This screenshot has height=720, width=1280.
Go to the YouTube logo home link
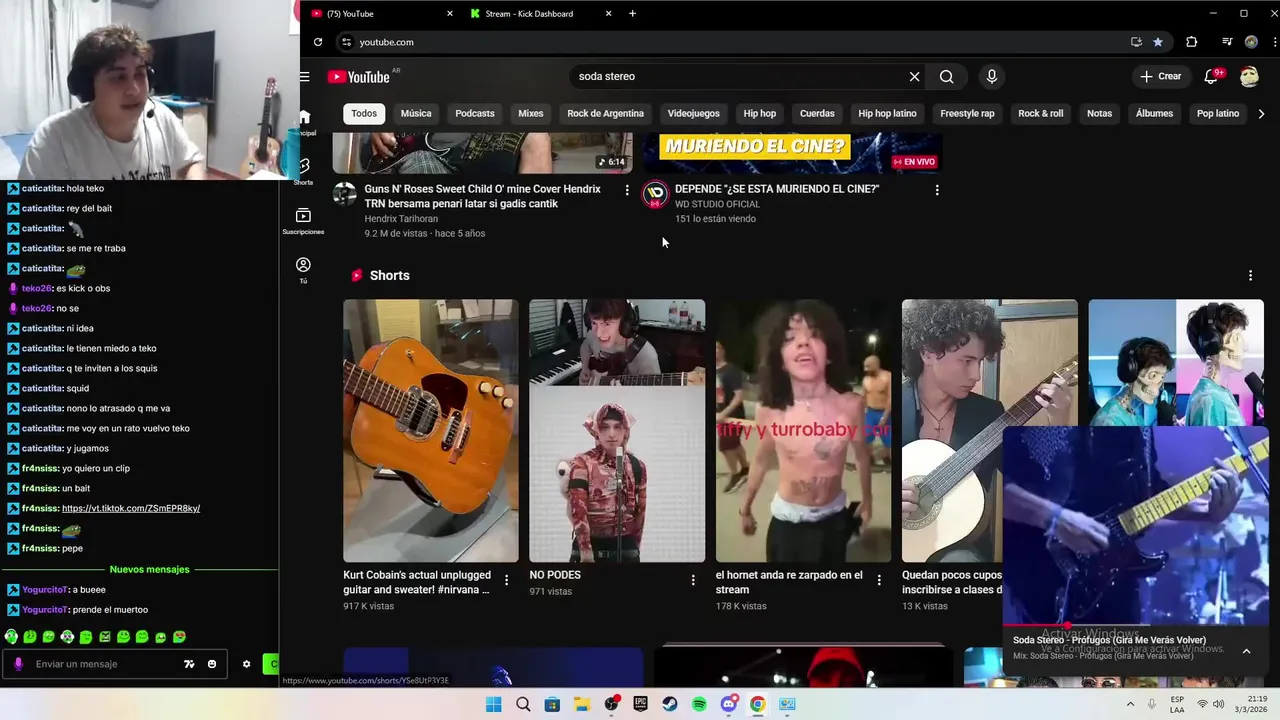[358, 77]
